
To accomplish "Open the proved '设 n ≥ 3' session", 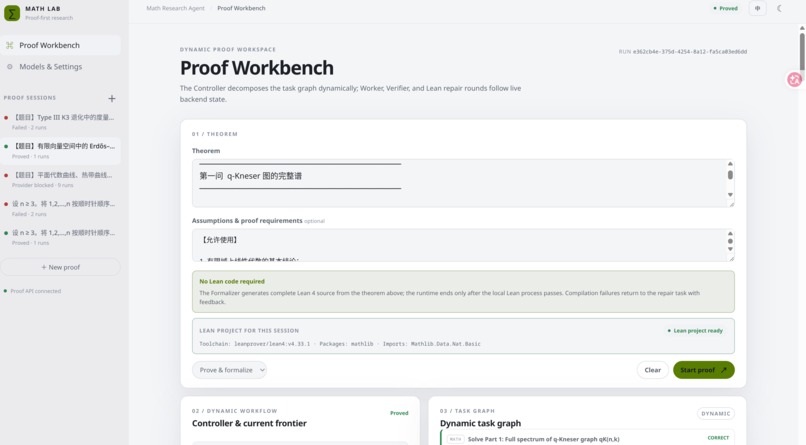I will coord(61,237).
